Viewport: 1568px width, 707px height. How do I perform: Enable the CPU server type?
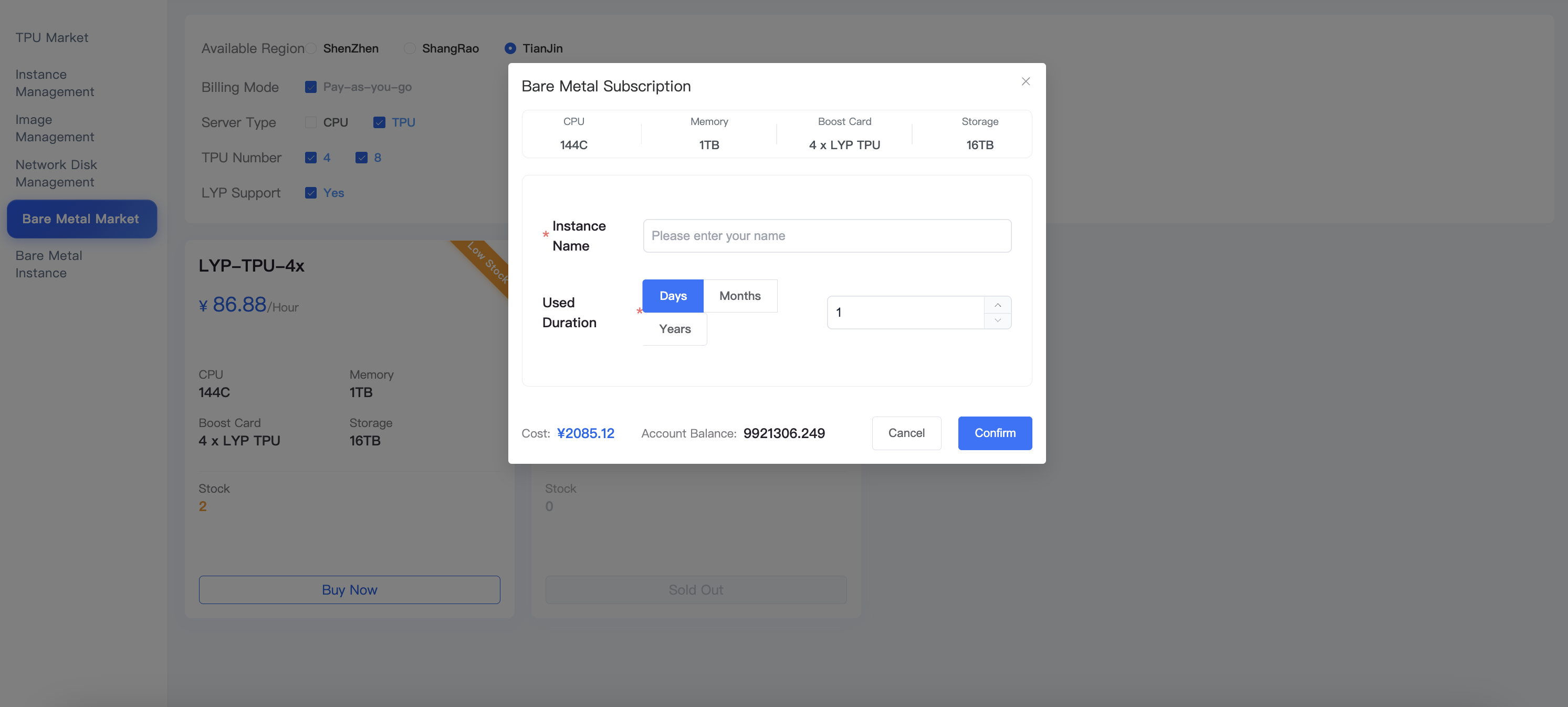click(310, 122)
